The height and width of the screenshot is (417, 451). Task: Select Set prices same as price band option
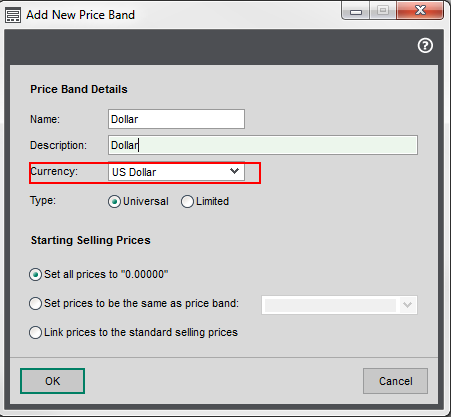pyautogui.click(x=35, y=304)
